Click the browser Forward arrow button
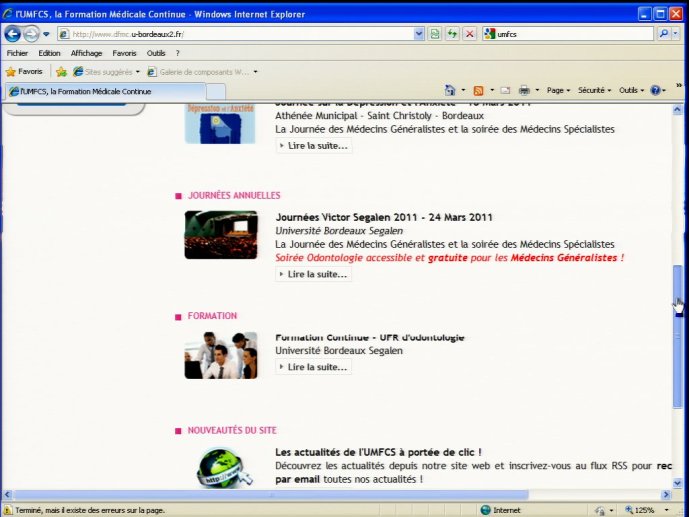 click(x=31, y=34)
